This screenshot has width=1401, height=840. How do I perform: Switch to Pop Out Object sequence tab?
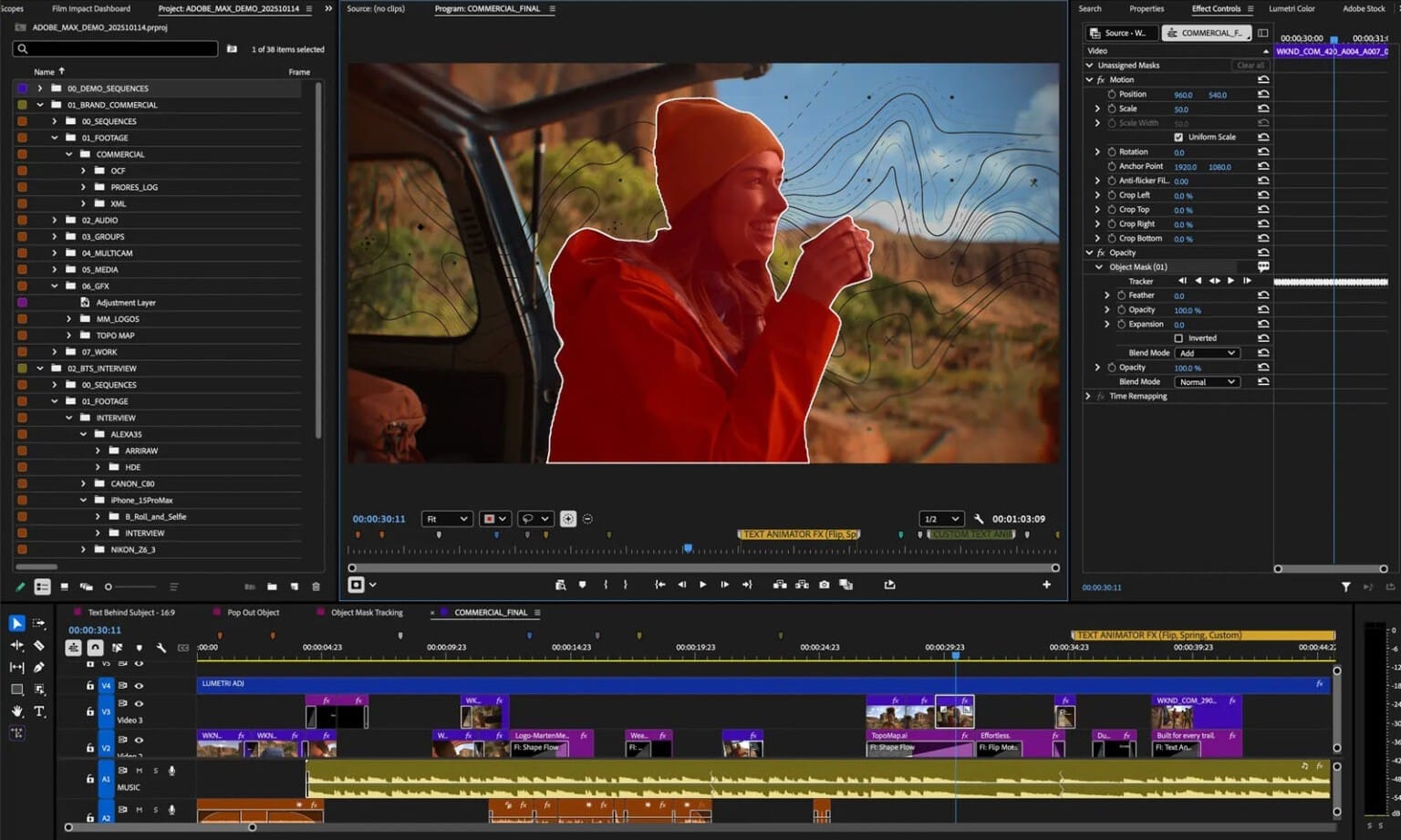(x=254, y=613)
